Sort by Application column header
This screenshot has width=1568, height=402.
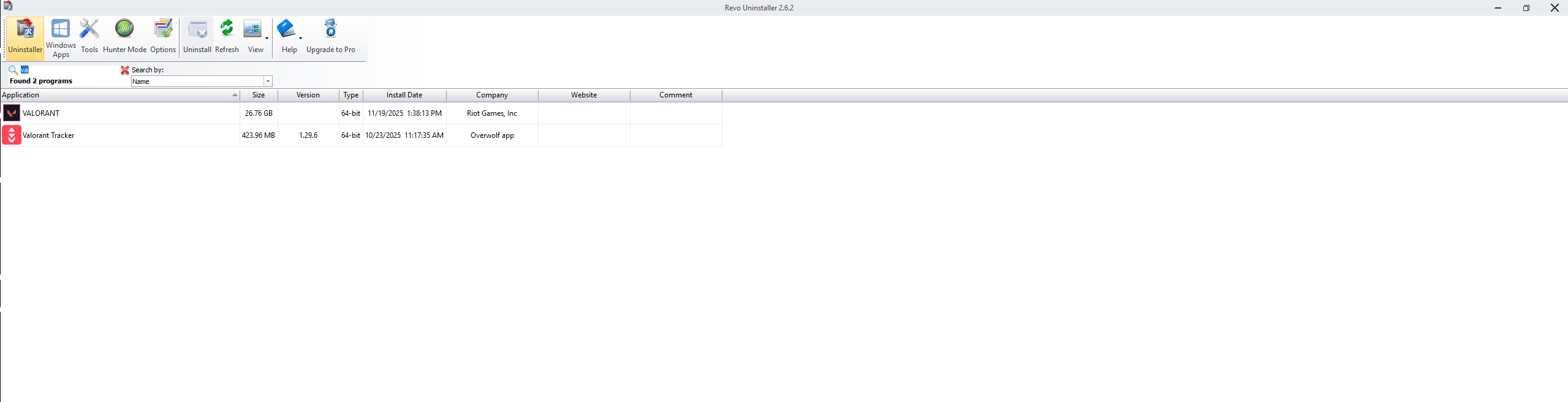[x=120, y=95]
